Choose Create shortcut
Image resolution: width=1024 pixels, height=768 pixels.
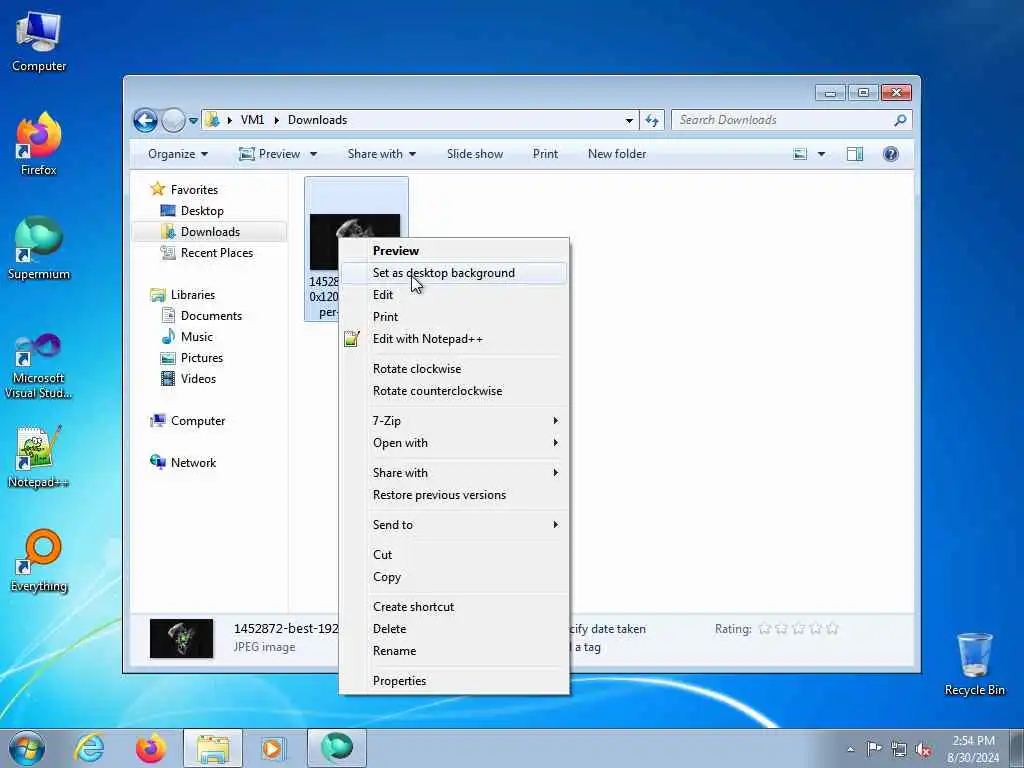pyautogui.click(x=455, y=607)
